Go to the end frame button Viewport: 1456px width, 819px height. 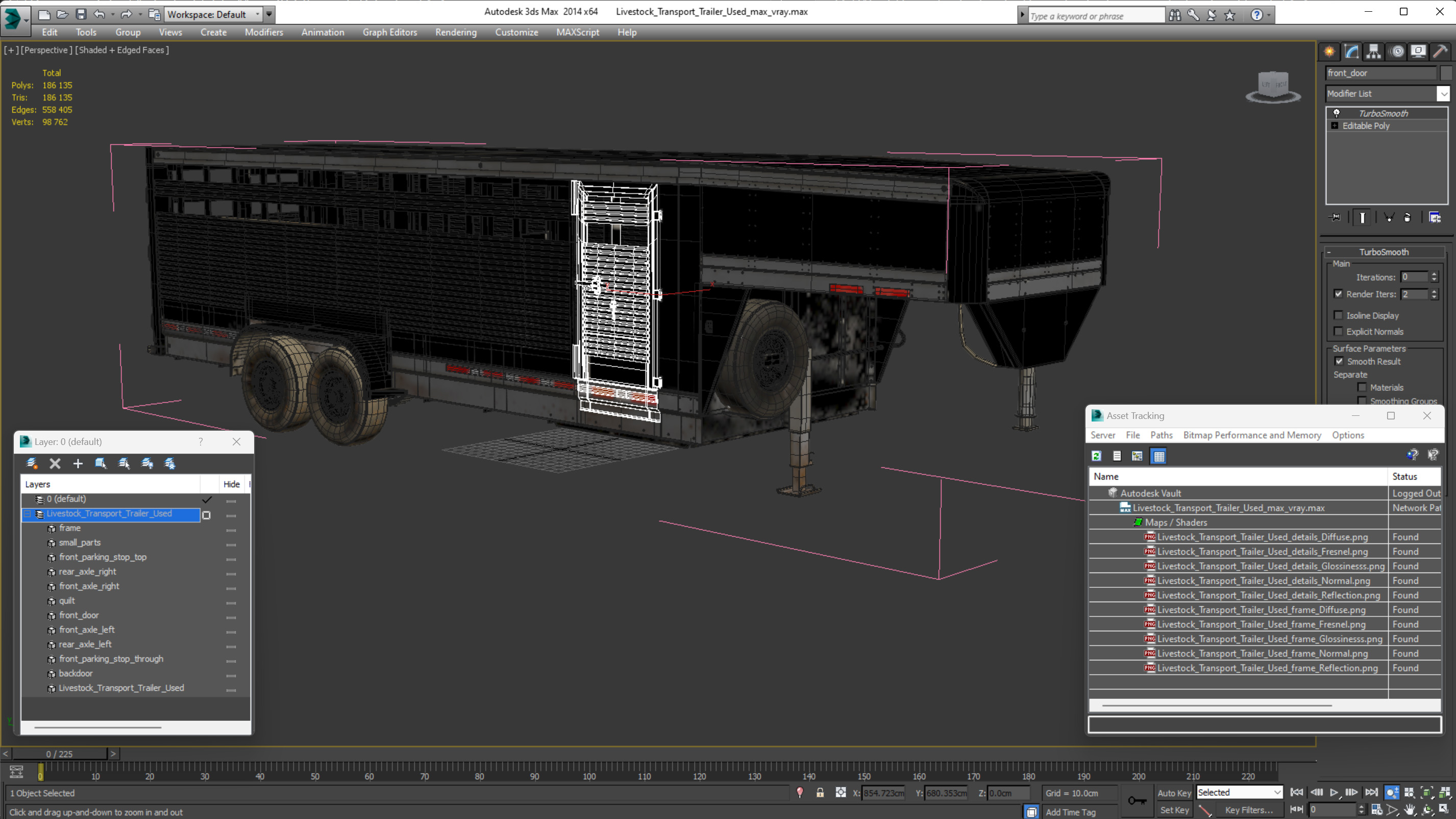1371,792
